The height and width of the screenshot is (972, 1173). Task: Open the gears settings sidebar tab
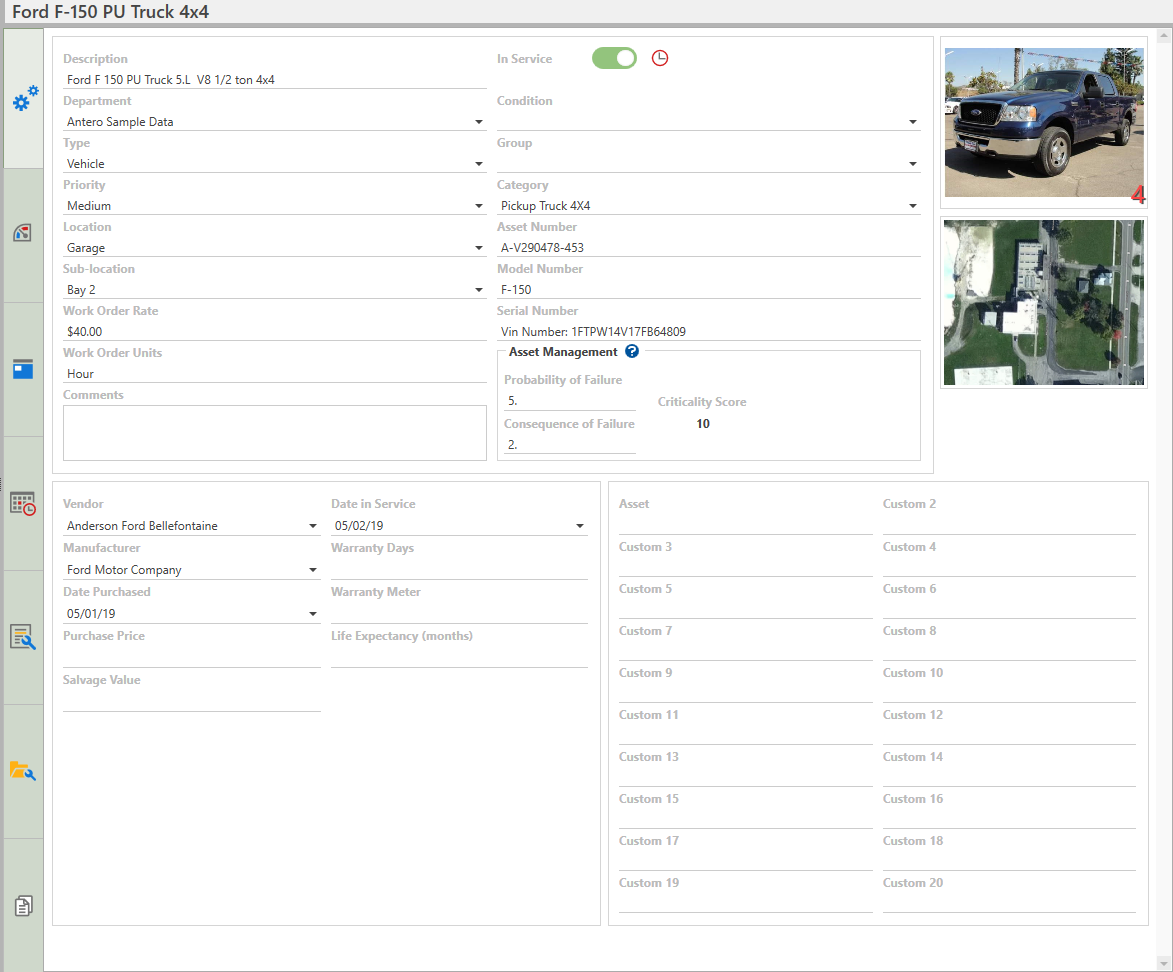pyautogui.click(x=25, y=99)
